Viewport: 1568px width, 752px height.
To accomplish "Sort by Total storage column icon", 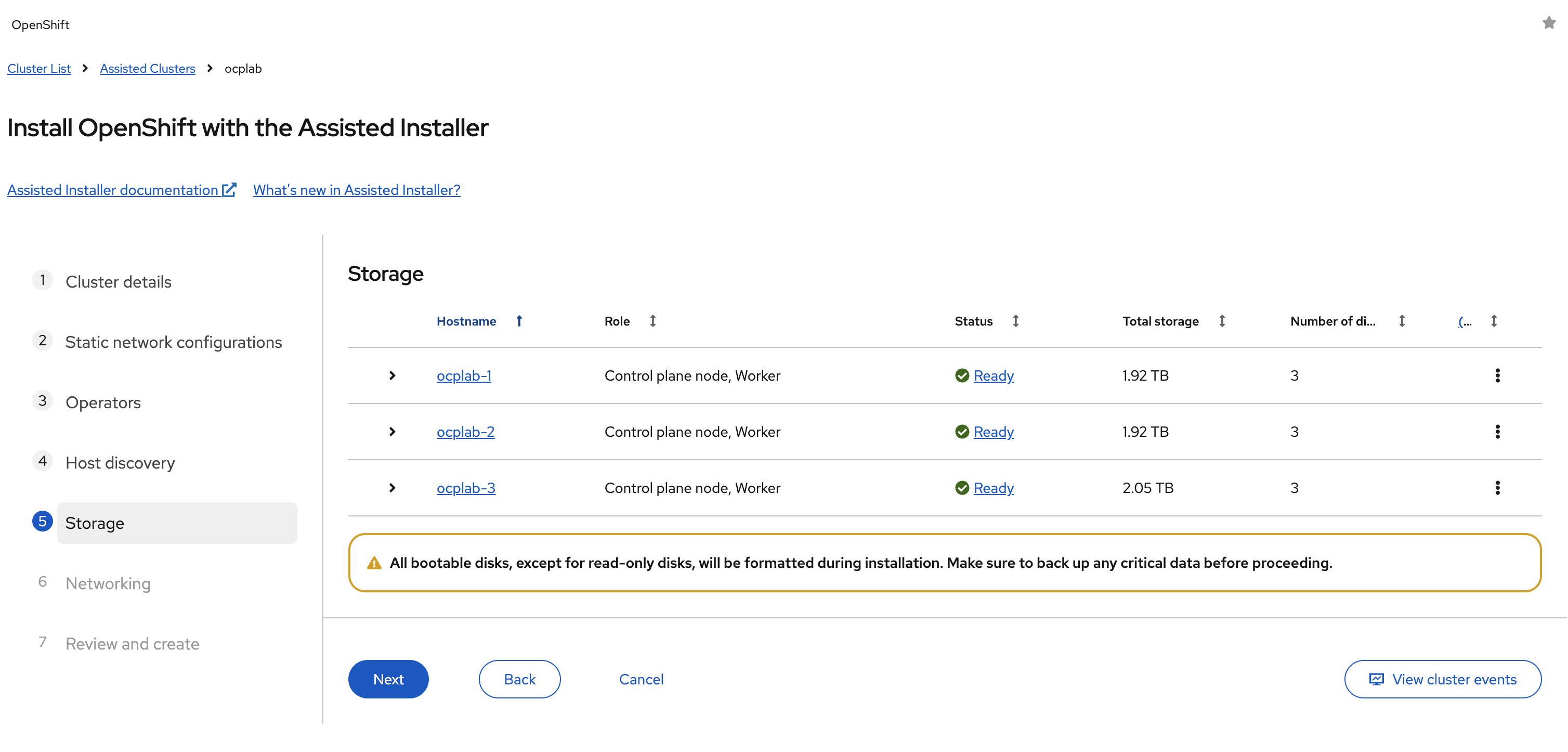I will coord(1222,321).
